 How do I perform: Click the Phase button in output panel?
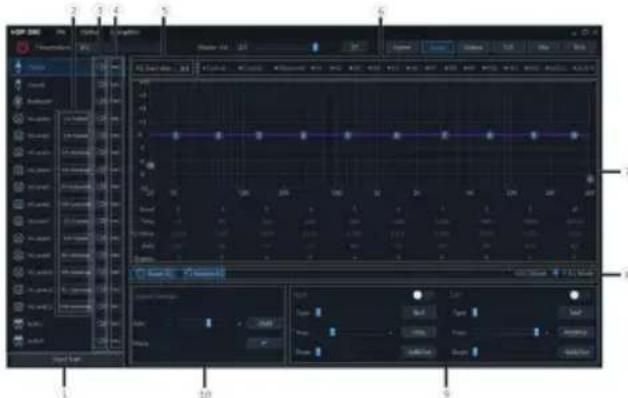click(x=264, y=343)
